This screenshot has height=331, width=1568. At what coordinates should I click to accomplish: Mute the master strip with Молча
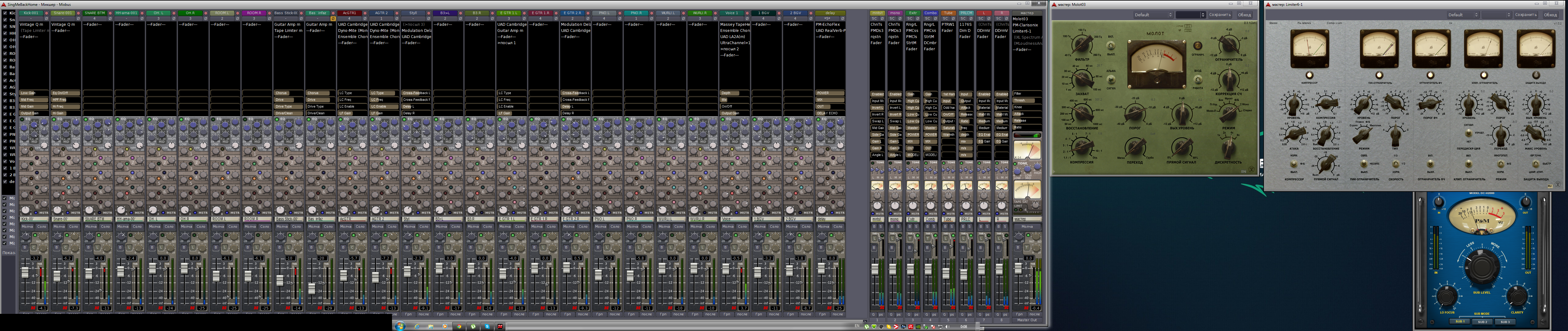(x=1027, y=226)
